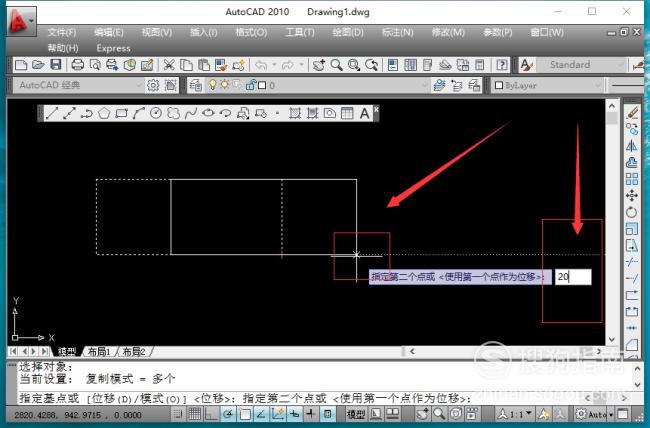Select the Rectangle draw tool
The height and width of the screenshot is (428, 650).
coord(121,113)
